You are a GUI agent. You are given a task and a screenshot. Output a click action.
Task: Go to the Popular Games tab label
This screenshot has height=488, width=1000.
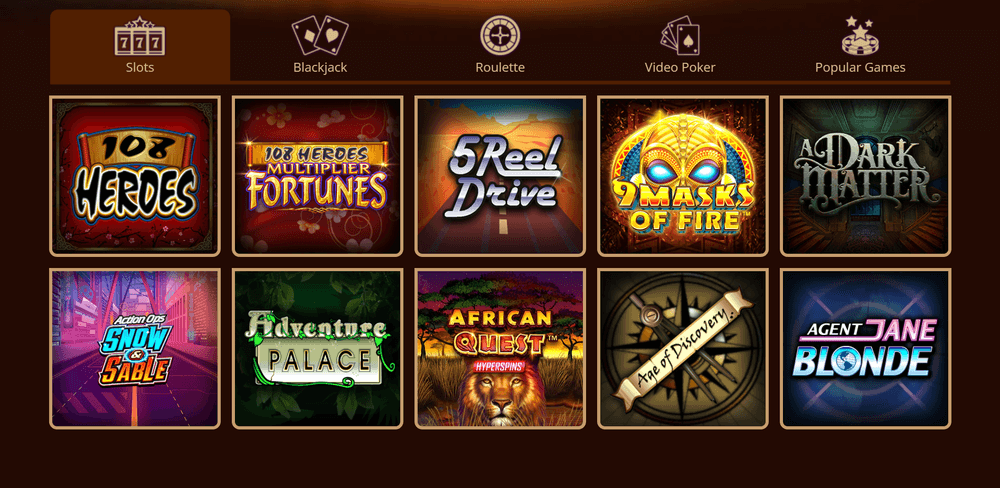point(860,68)
